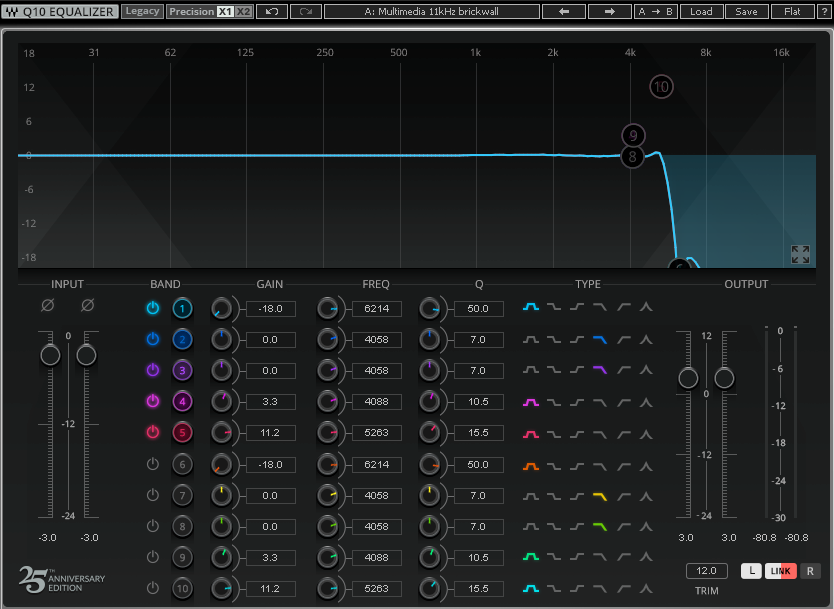Expand the EQ graph with fullscreen icon
The image size is (834, 609).
[800, 254]
